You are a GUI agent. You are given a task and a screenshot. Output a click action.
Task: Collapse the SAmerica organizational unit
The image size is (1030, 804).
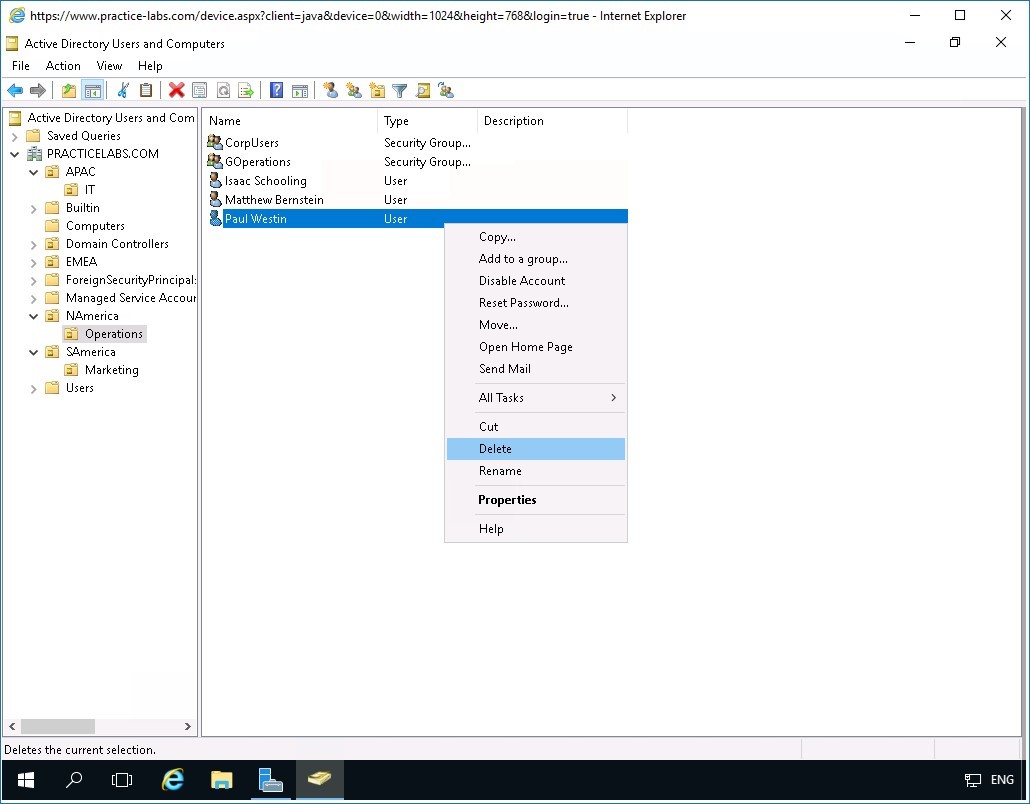pos(34,353)
